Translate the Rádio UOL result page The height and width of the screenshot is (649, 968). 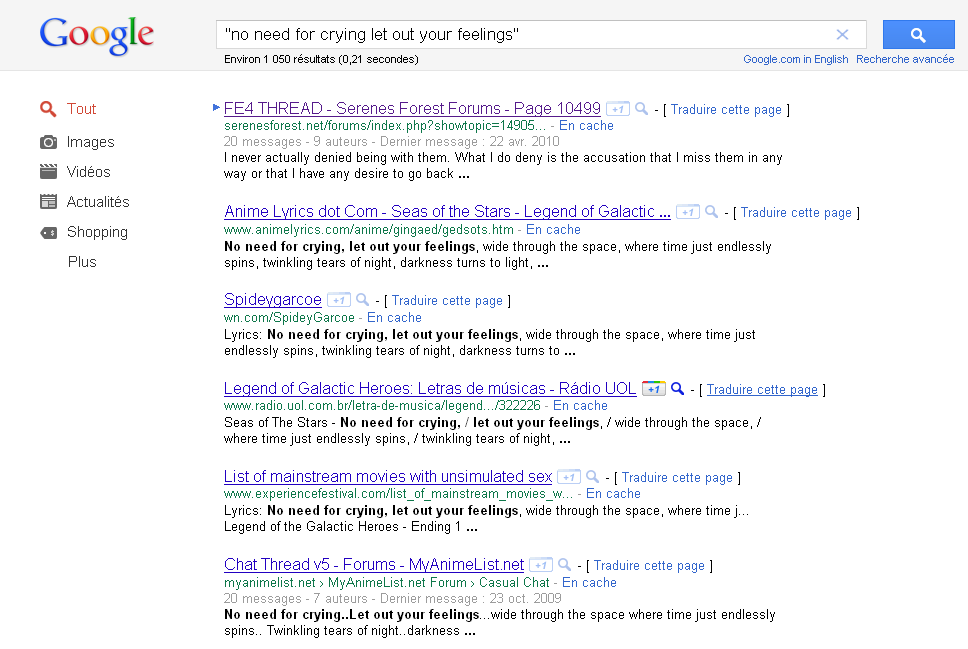(762, 390)
